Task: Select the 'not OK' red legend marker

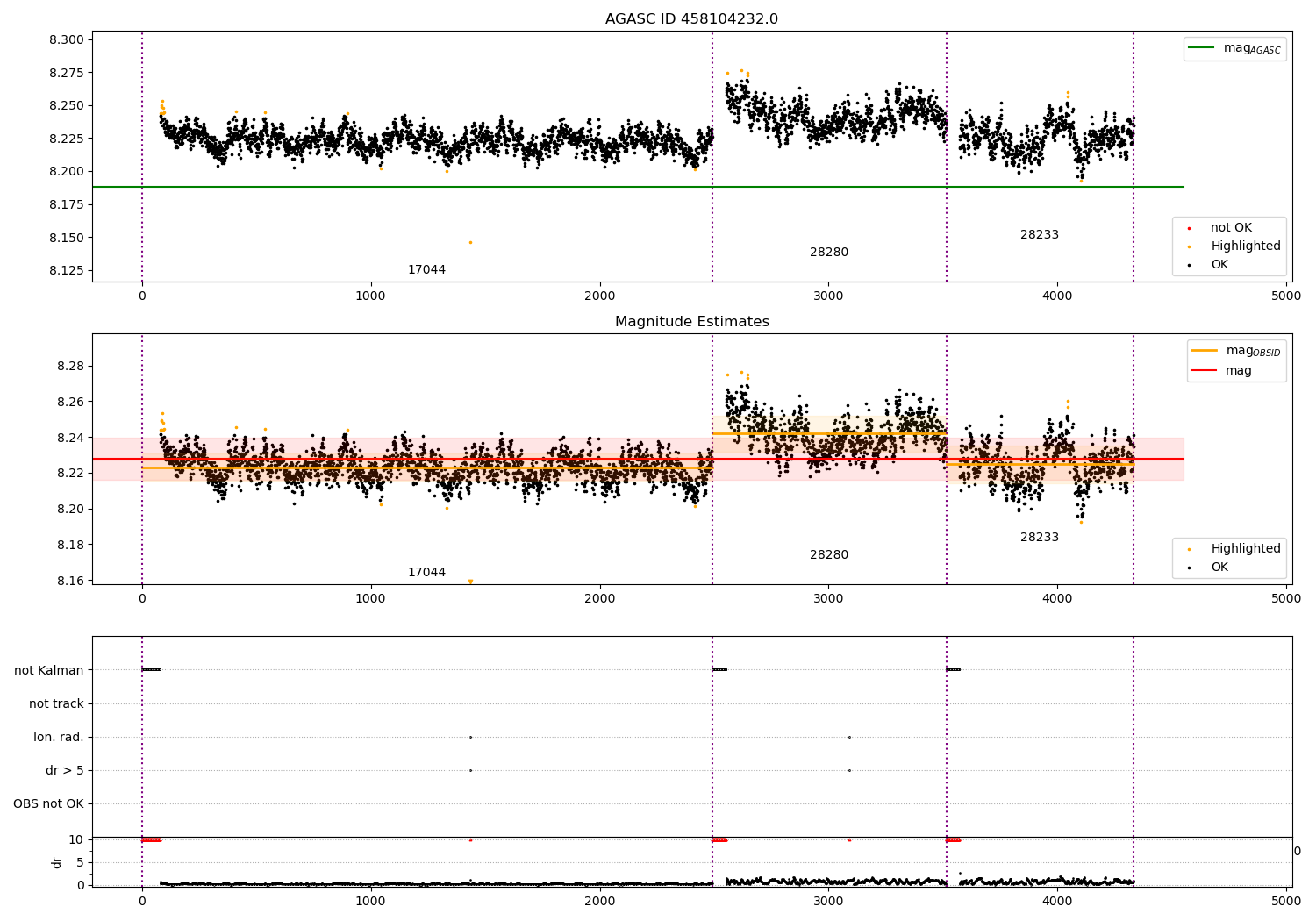Action: (x=1189, y=228)
